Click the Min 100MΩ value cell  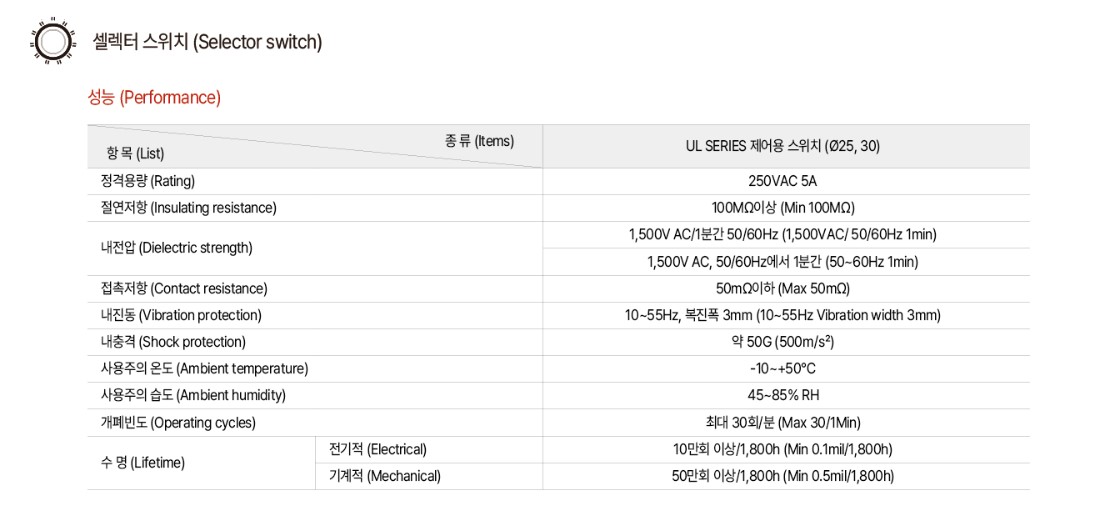pos(784,208)
